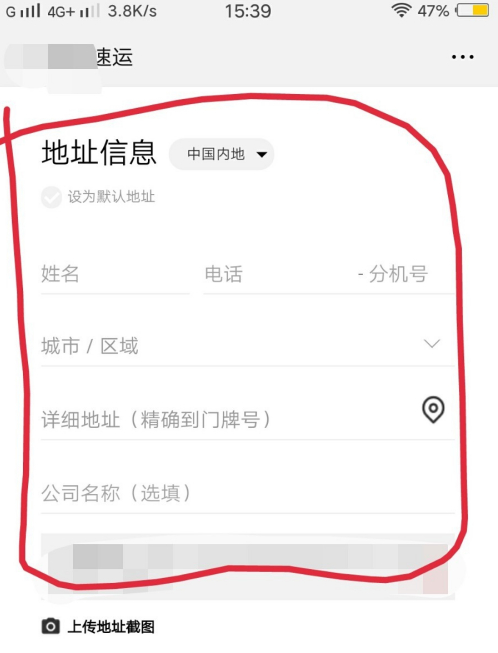Open the three-dot more menu
The height and width of the screenshot is (653, 498).
coord(463,57)
